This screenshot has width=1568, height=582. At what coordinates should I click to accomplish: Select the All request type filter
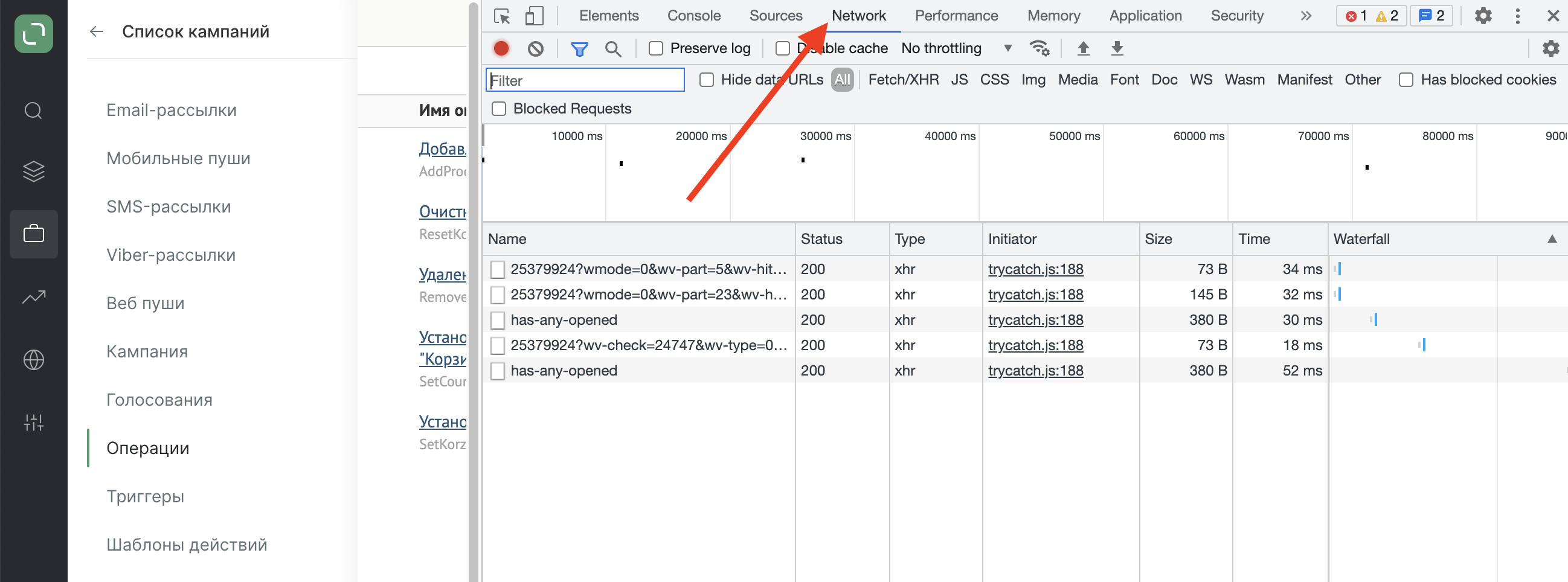tap(842, 80)
